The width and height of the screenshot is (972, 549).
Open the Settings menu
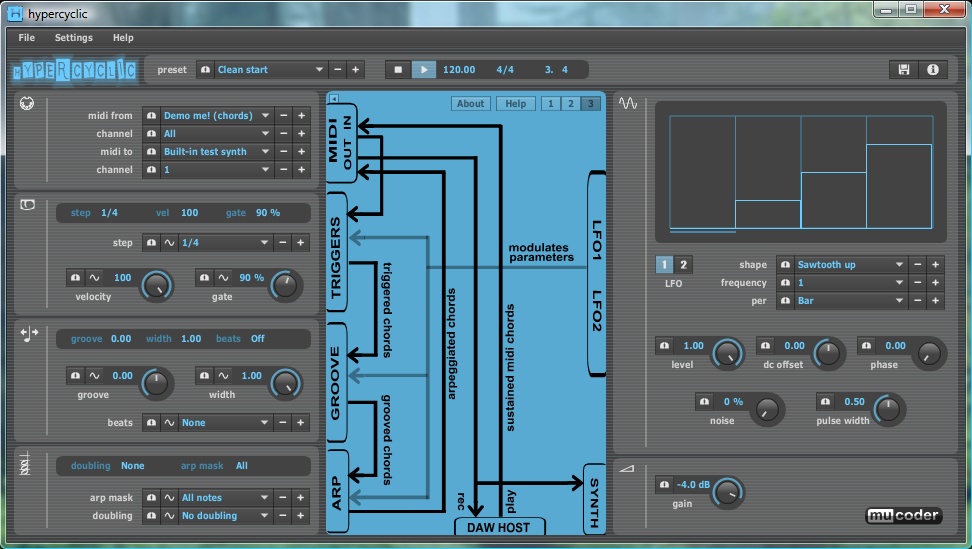coord(74,37)
